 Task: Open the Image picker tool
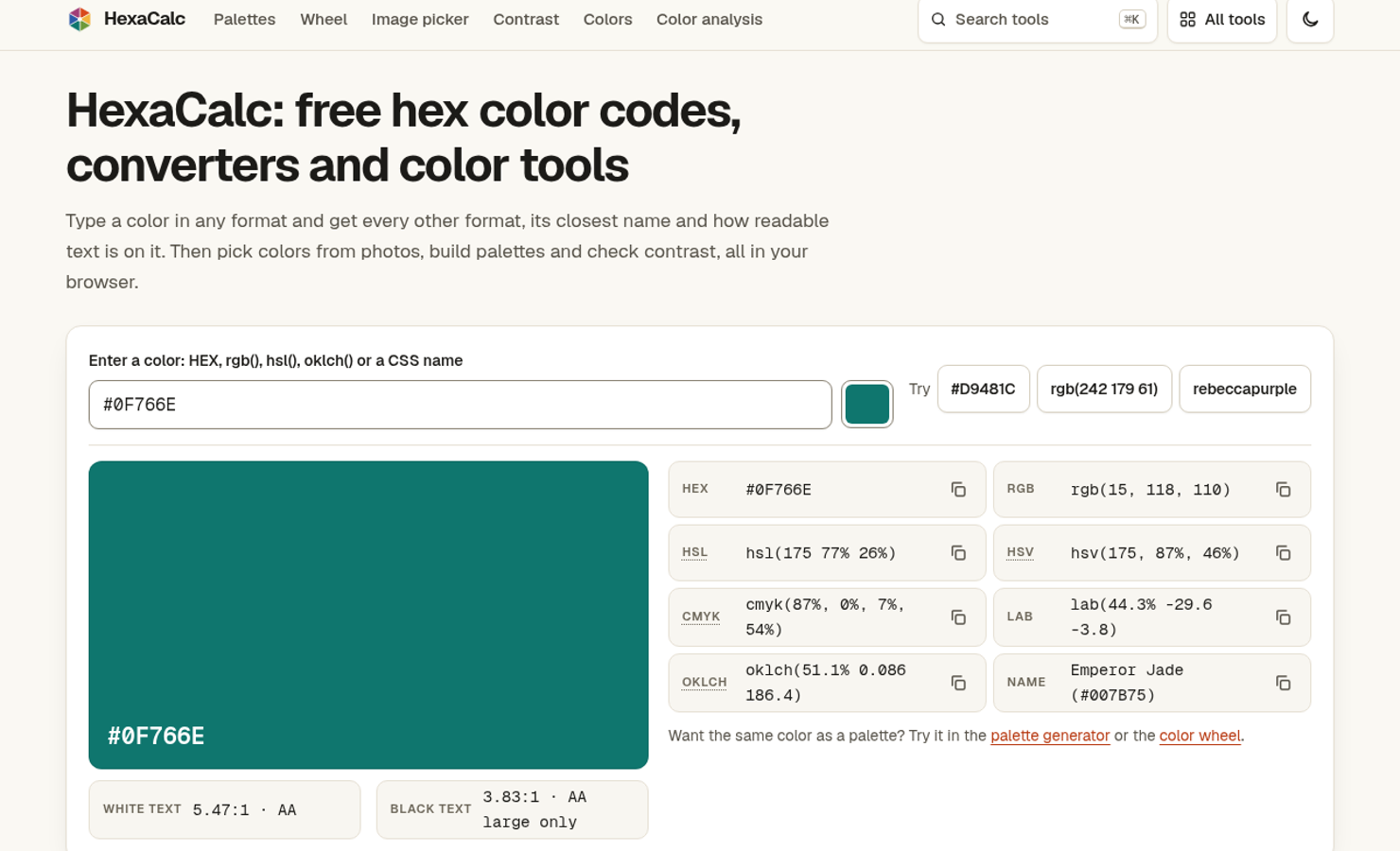pyautogui.click(x=420, y=20)
